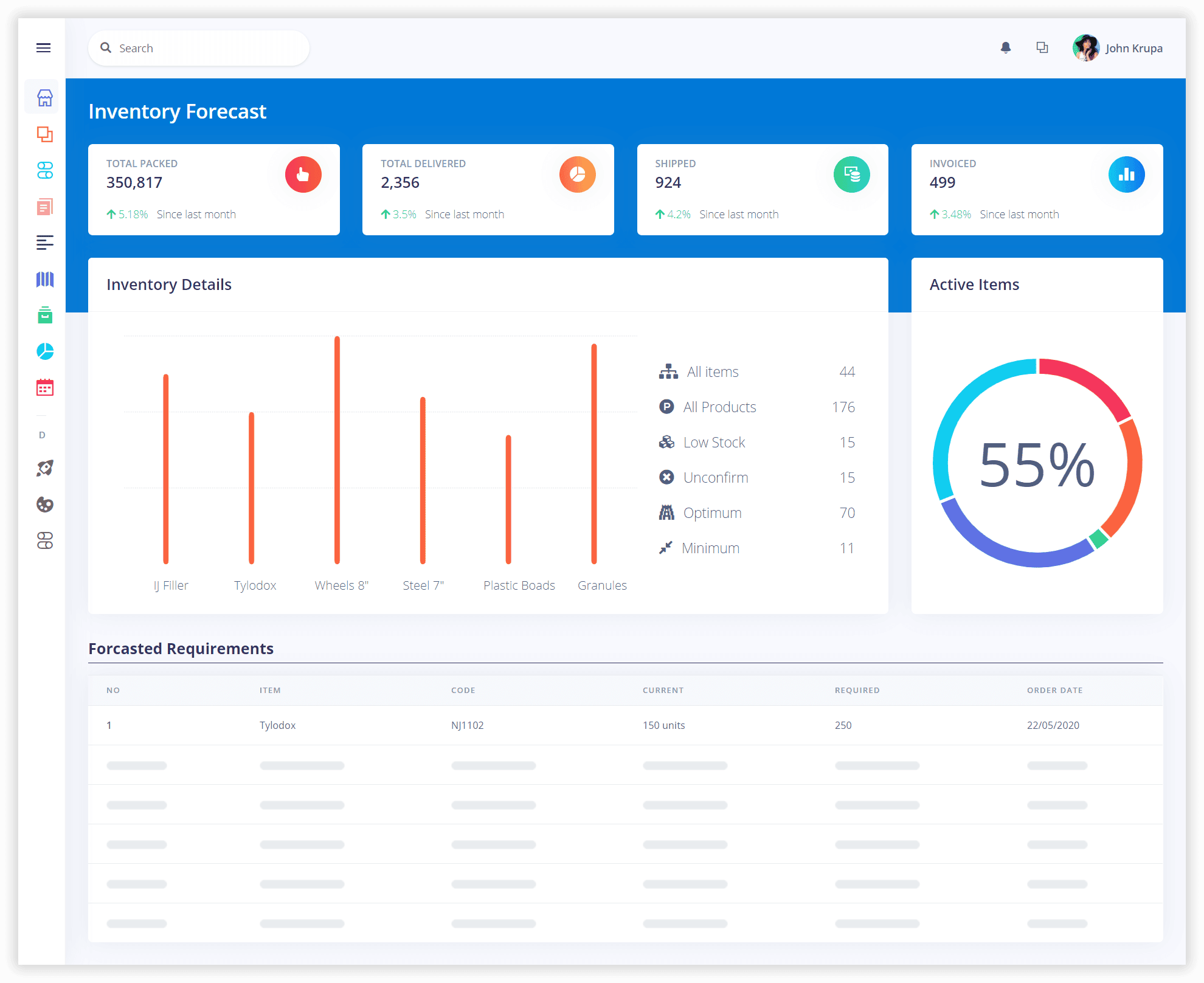Open notifications bell icon
Screen dimensions: 1204x983
point(1006,48)
